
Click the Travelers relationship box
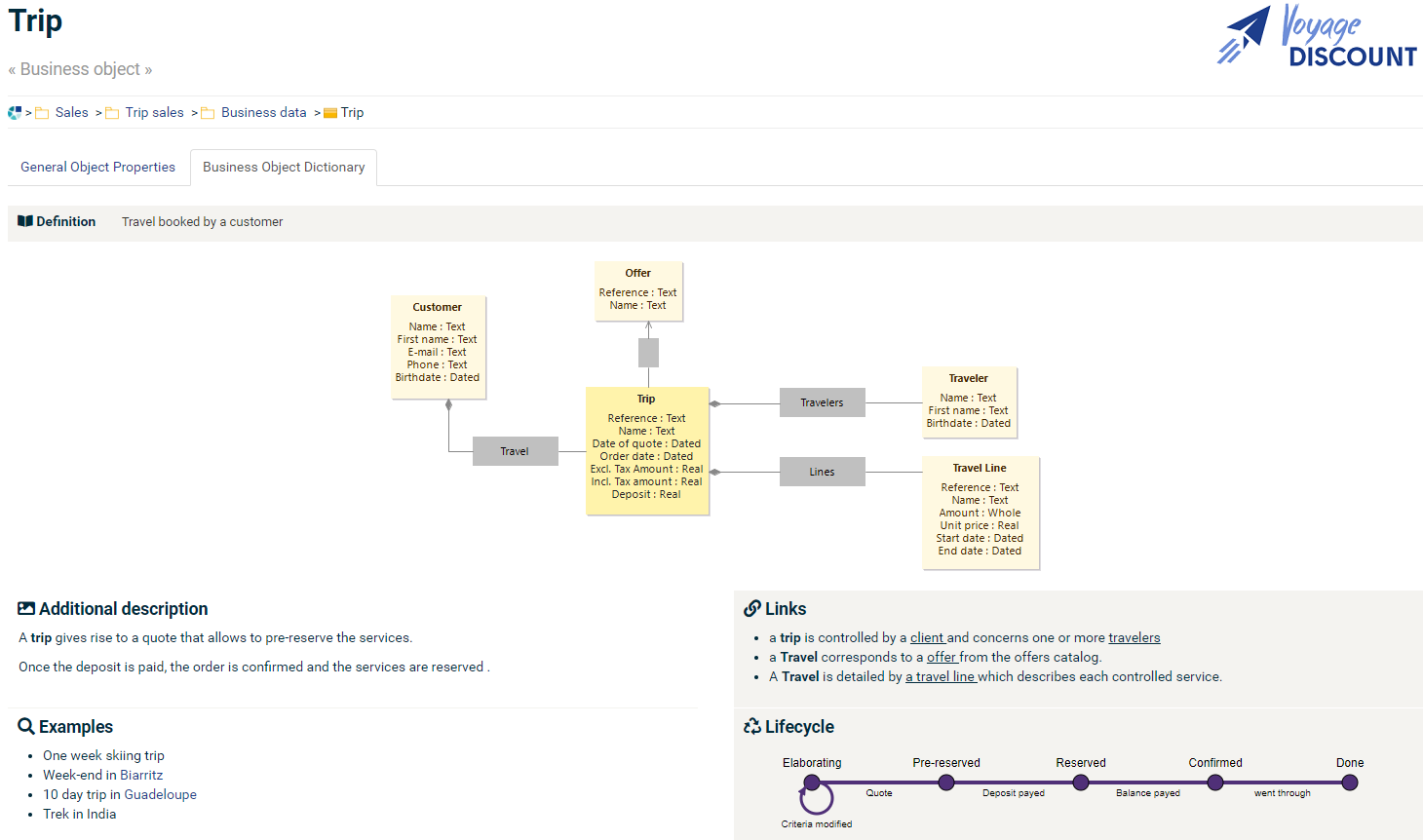822,402
